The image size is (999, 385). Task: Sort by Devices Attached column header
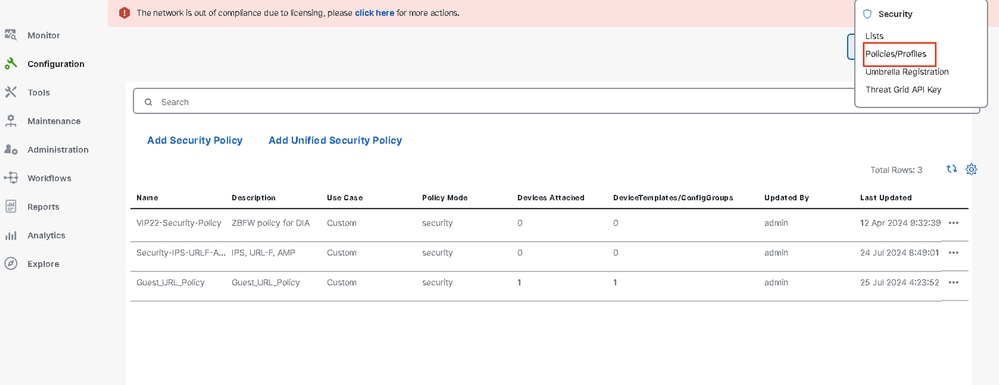pyautogui.click(x=550, y=198)
